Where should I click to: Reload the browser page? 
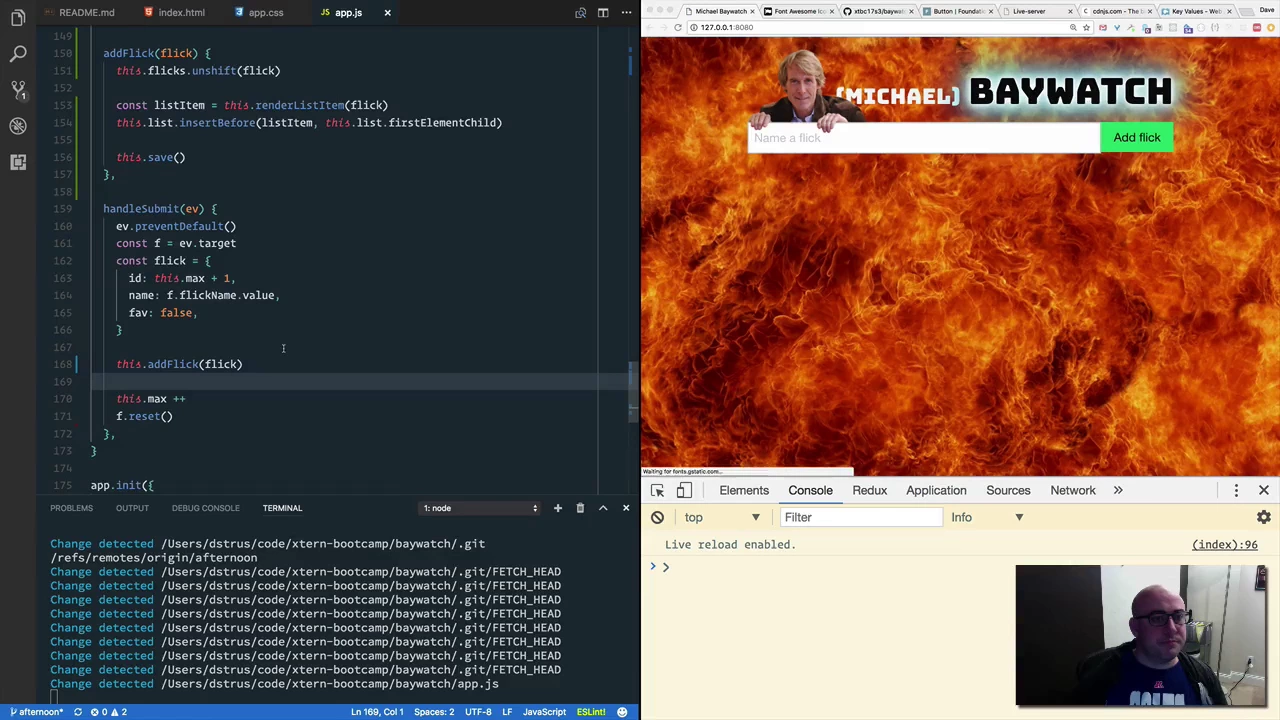(678, 27)
